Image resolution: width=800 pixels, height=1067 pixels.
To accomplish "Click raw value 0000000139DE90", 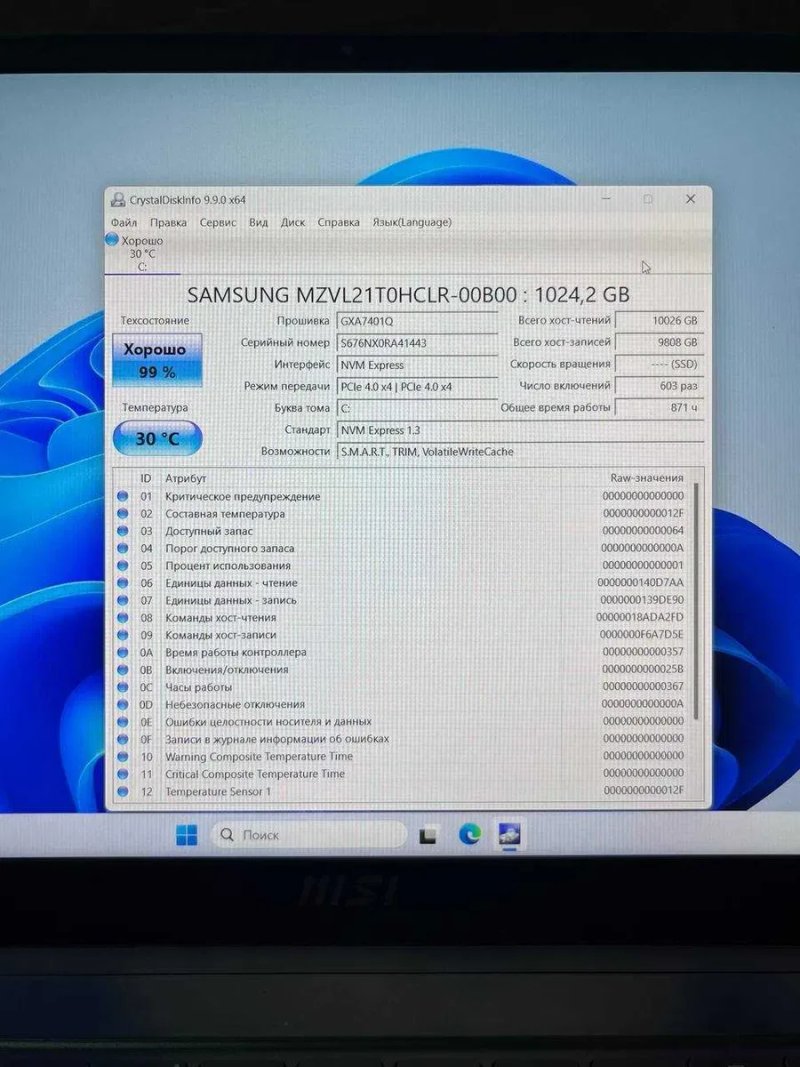I will (x=641, y=600).
